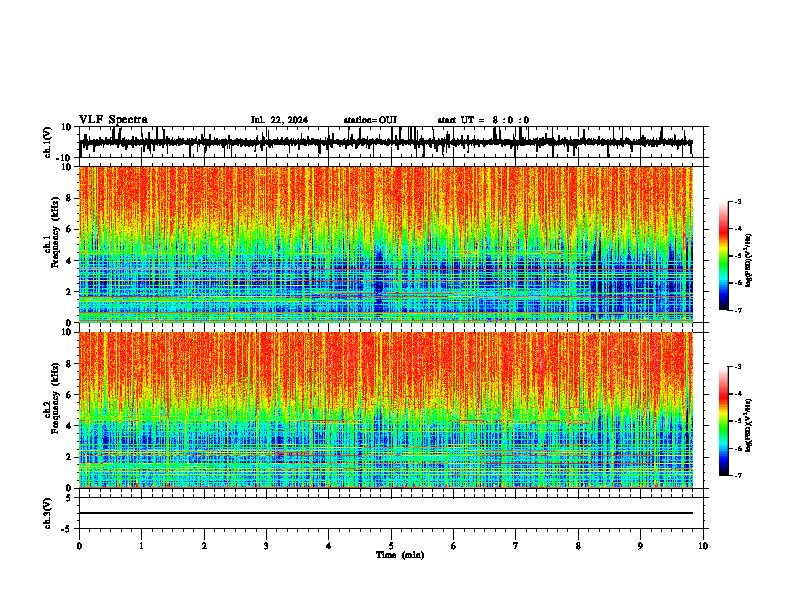Click time-axis tick label "3"
Screen dimensions: 792x612
coord(266,546)
